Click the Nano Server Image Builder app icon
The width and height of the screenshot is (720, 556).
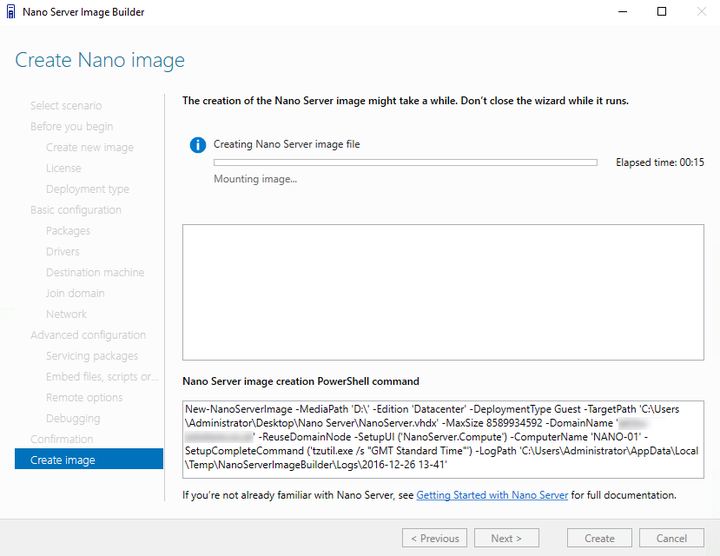pos(11,11)
